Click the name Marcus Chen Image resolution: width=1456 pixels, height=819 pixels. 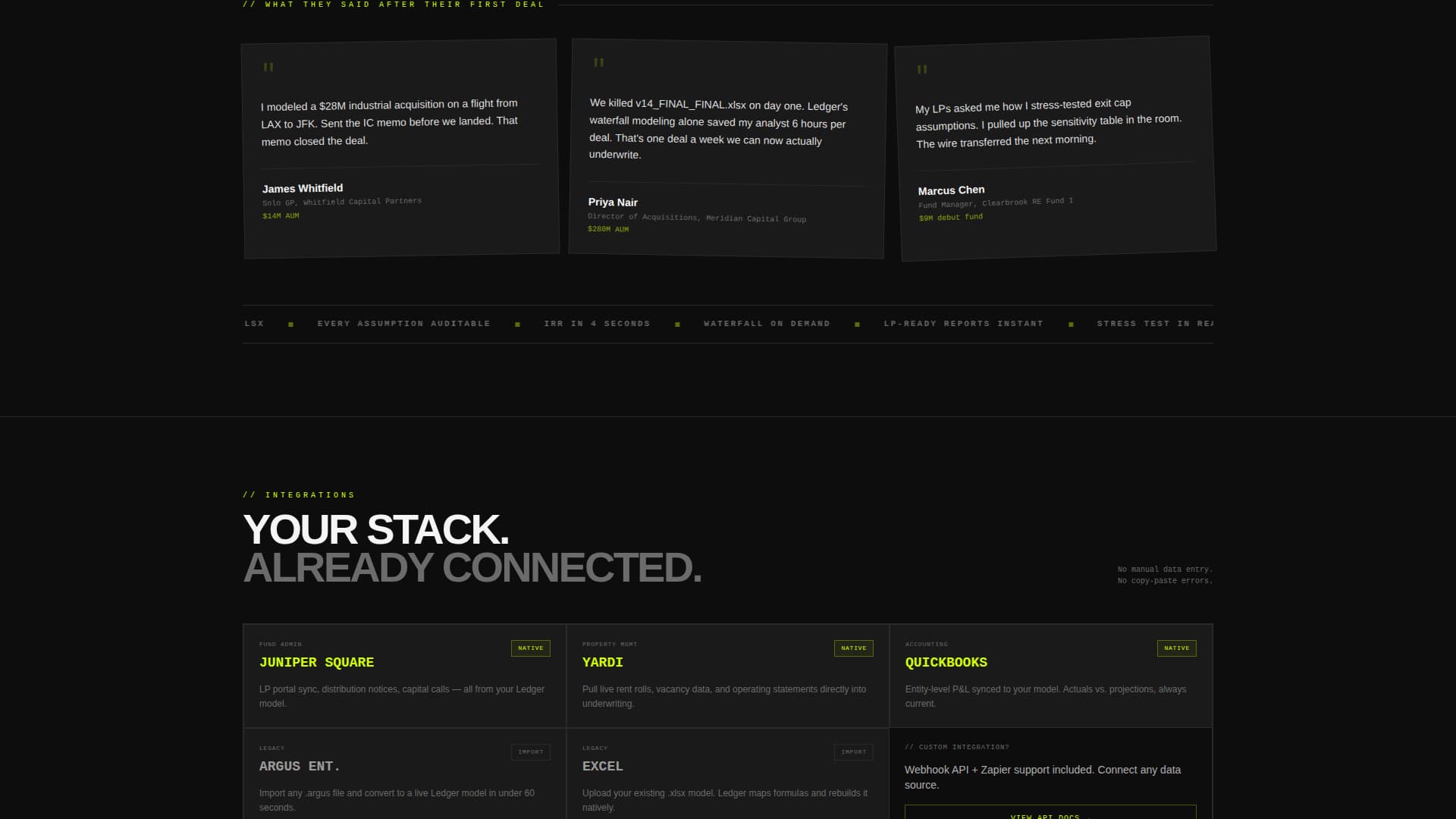tap(951, 190)
